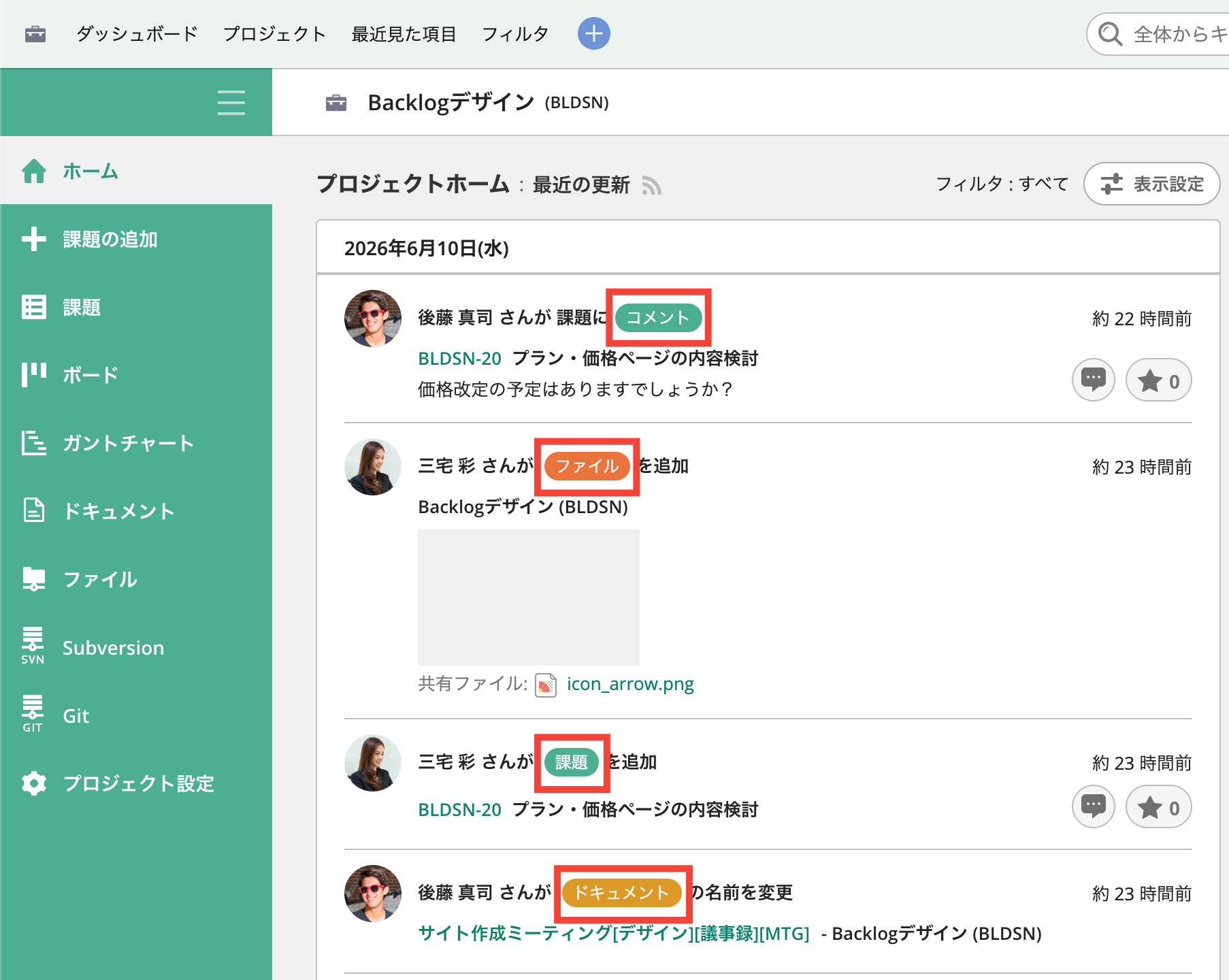Click the briefcase icon in the top bar
1229x980 pixels.
pyautogui.click(x=35, y=33)
